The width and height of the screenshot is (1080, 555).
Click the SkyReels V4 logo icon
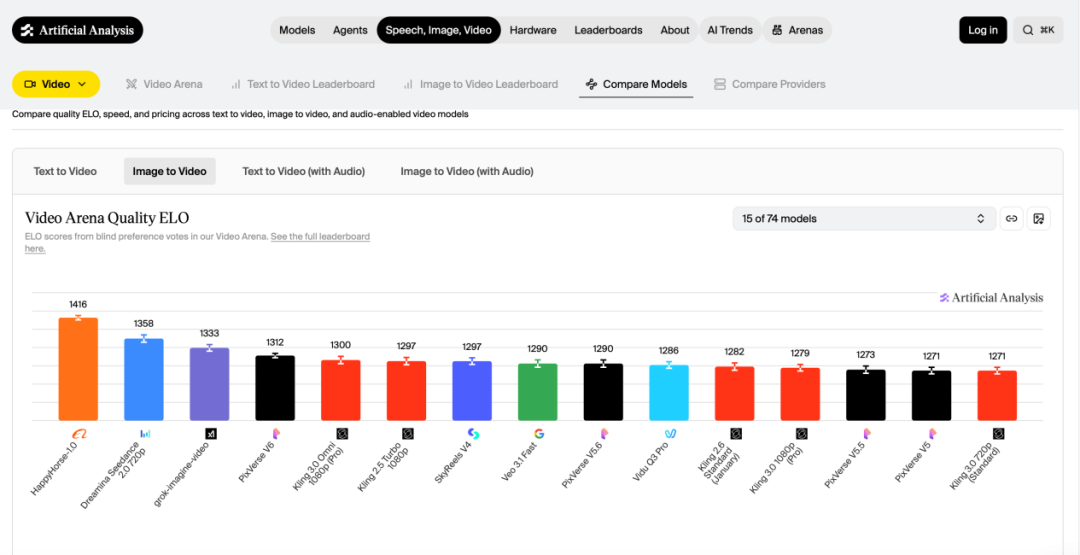(473, 434)
